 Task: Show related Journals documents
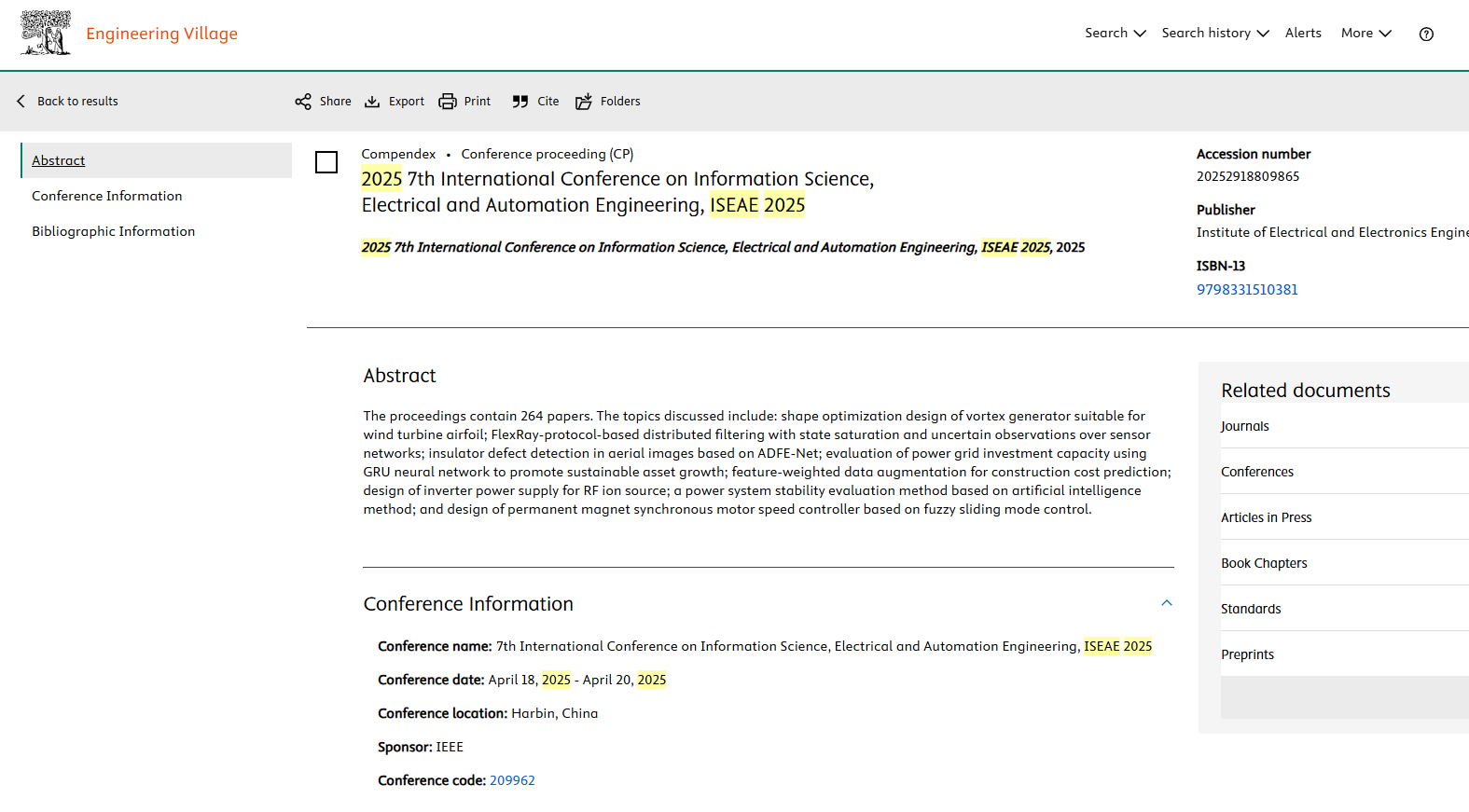[1245, 426]
